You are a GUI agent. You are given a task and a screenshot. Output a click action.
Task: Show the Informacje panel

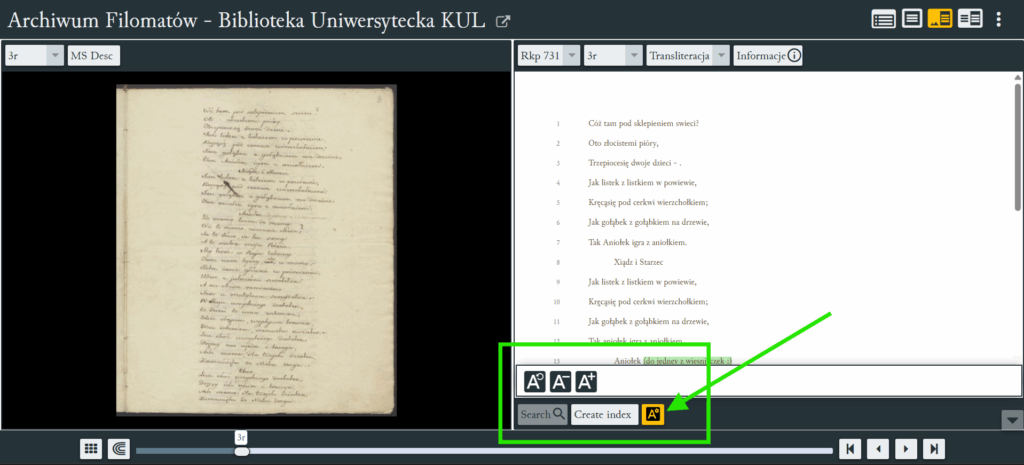tap(767, 56)
